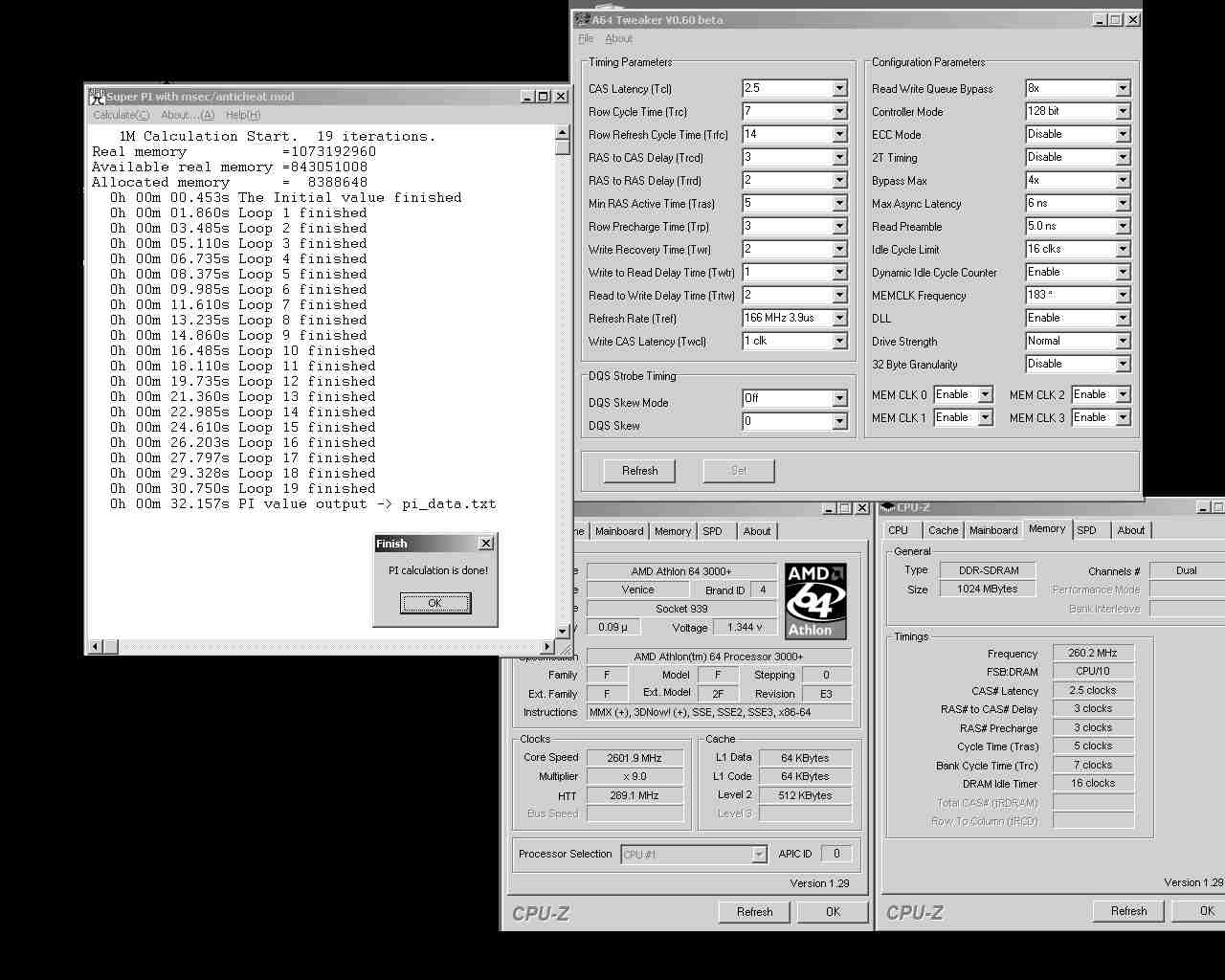Open Calculate menu in Super PI
The image size is (1225, 980).
click(121, 115)
